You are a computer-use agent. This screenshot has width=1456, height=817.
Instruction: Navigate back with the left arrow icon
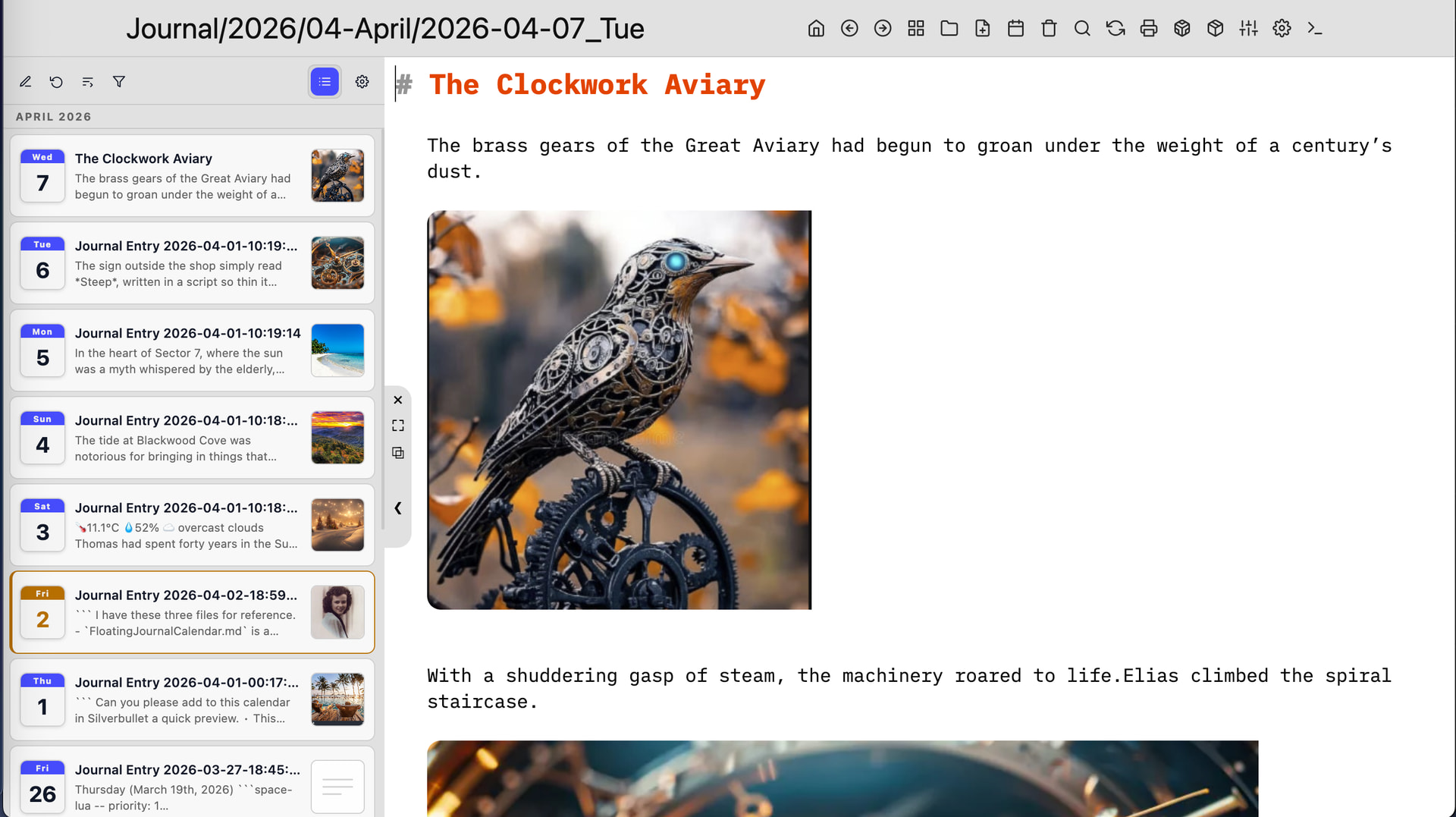tap(849, 29)
